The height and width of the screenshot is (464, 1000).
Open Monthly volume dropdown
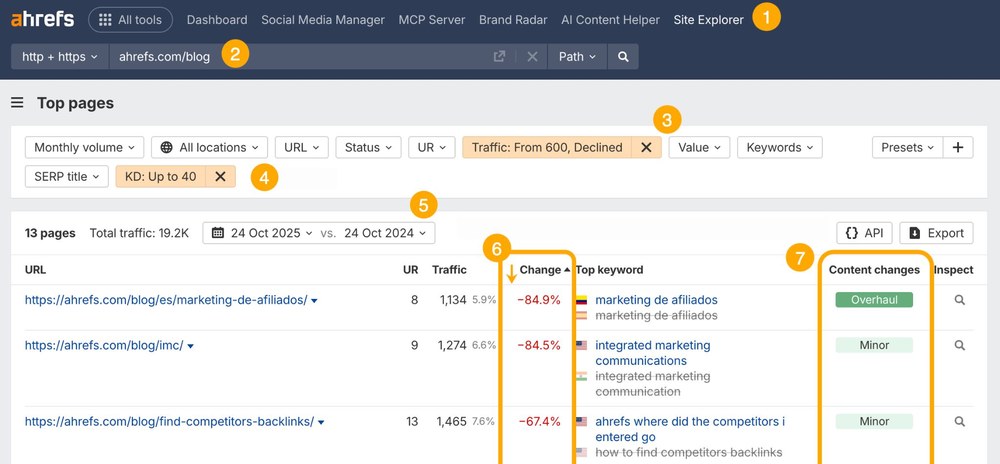(84, 147)
